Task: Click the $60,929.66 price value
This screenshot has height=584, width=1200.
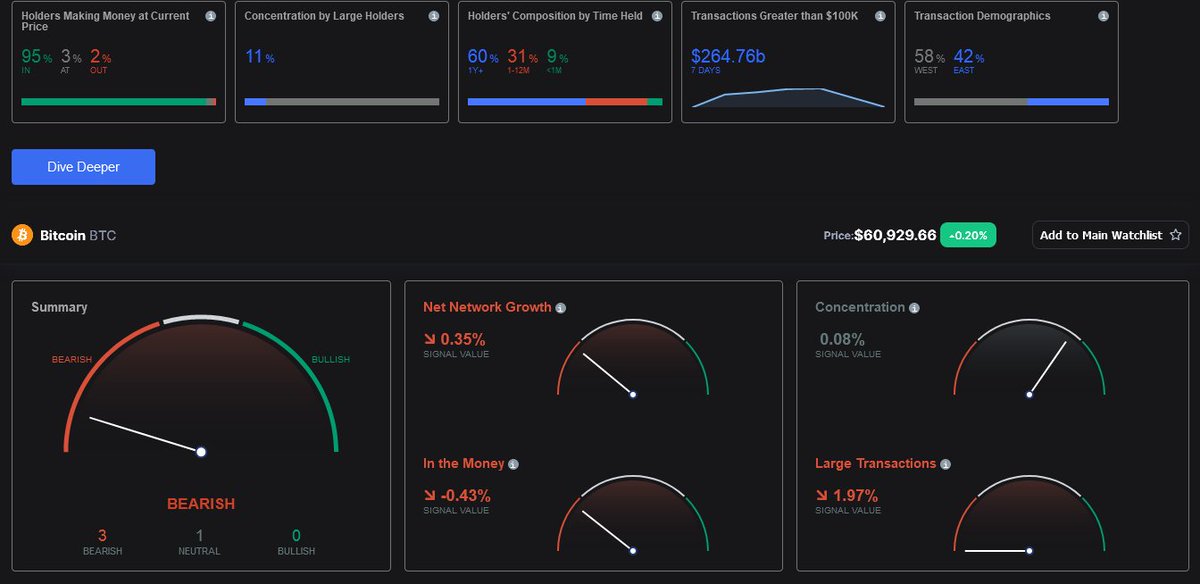Action: 895,235
